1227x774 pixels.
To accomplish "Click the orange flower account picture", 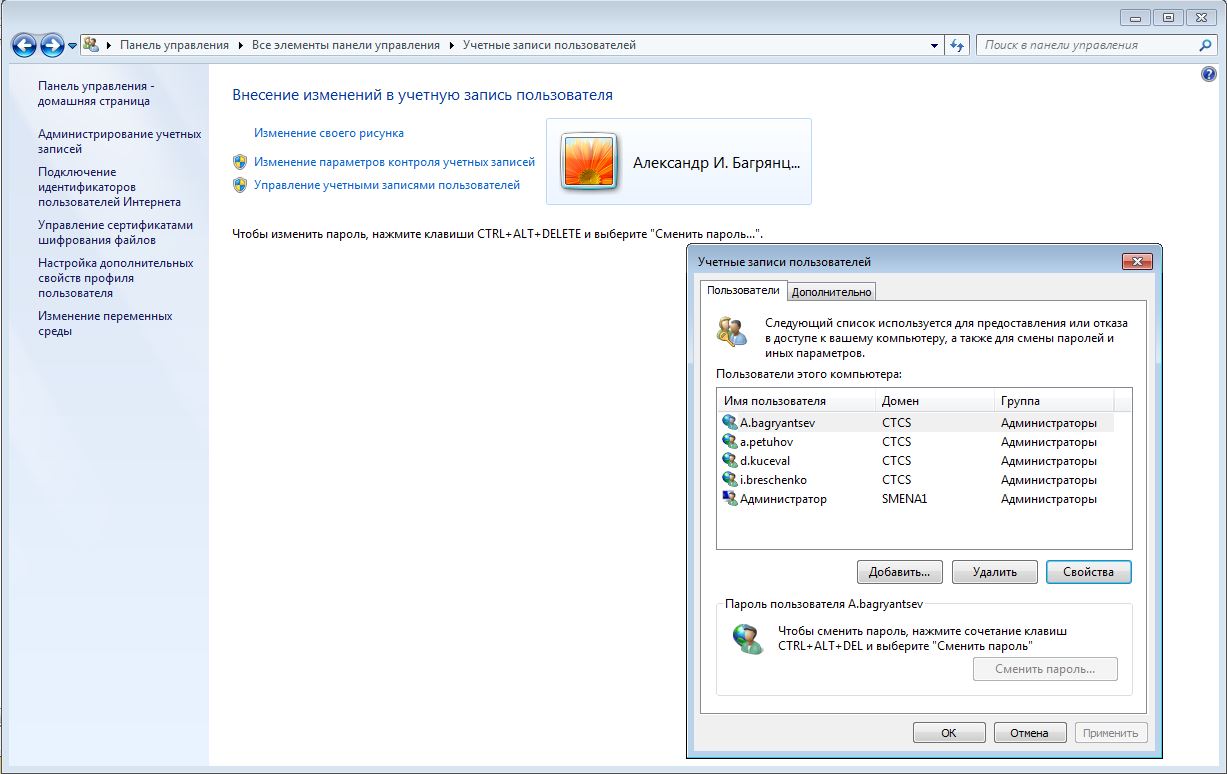I will (x=589, y=161).
